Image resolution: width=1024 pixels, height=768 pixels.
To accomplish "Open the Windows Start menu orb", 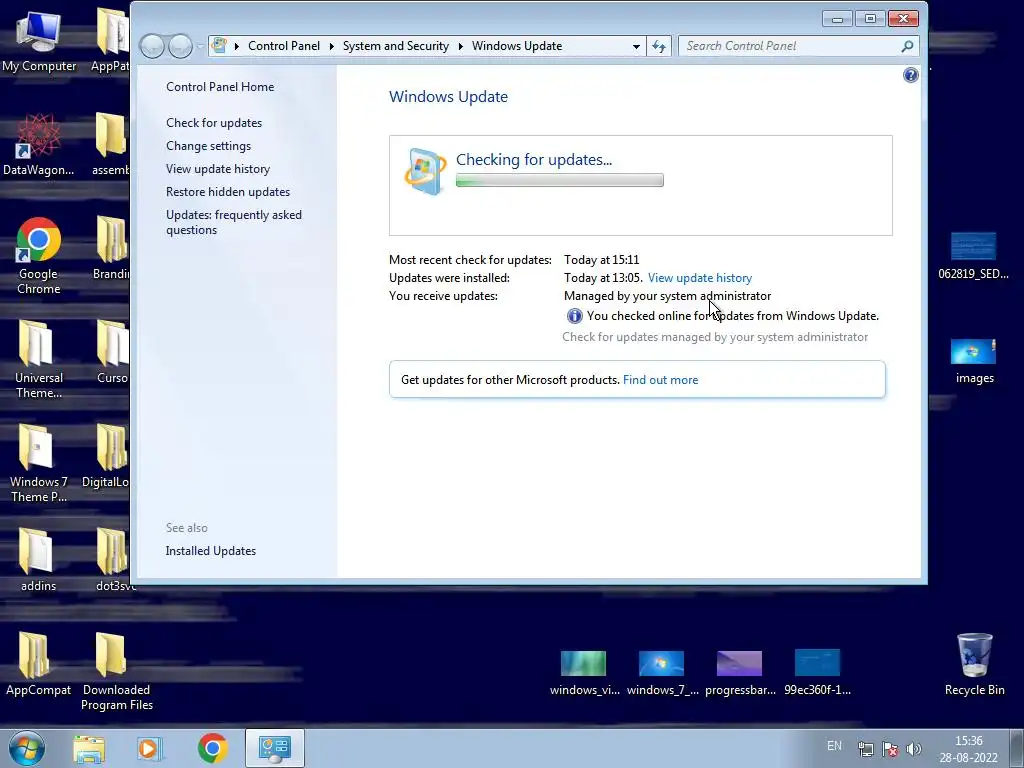I will coord(27,748).
